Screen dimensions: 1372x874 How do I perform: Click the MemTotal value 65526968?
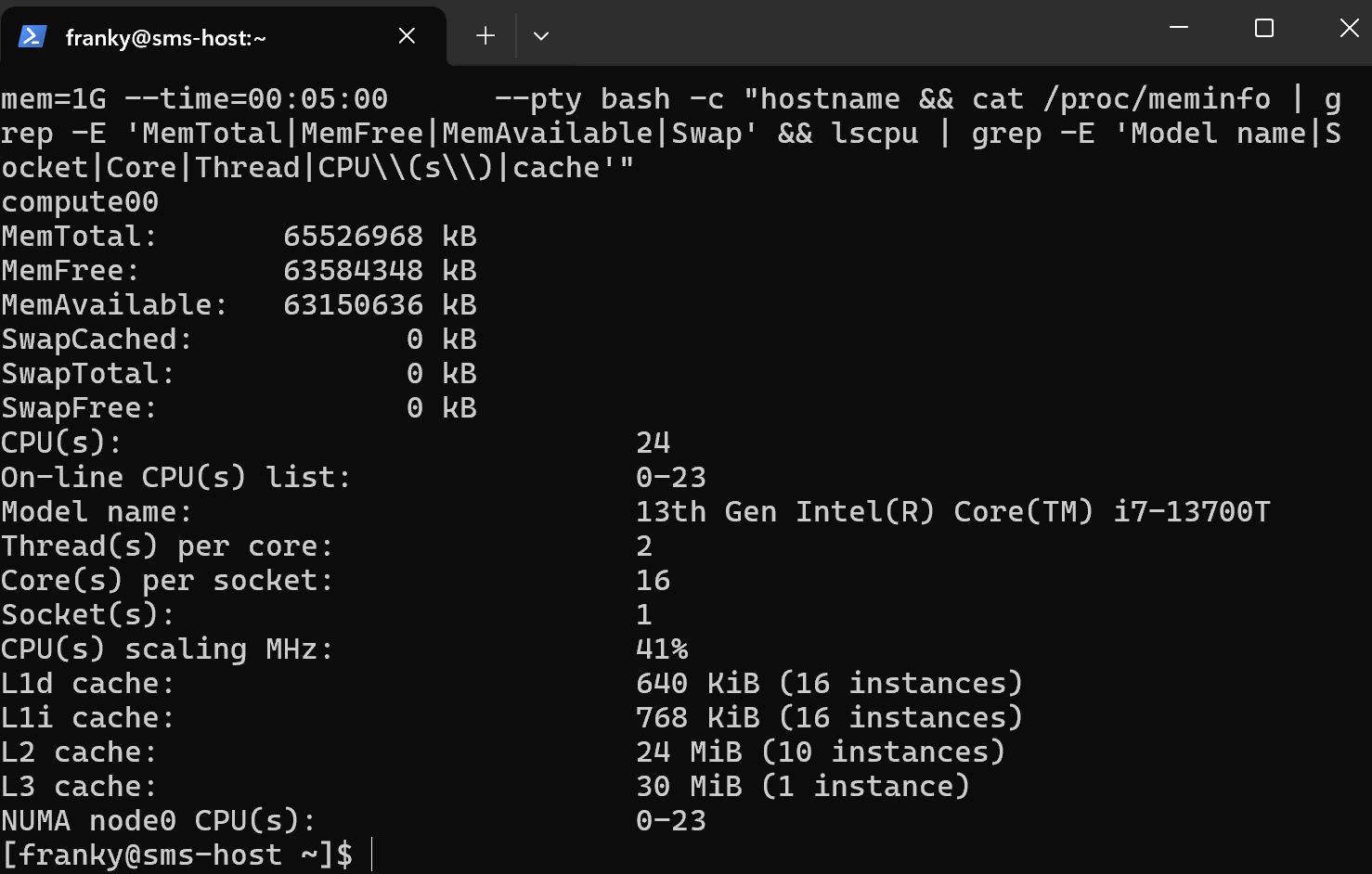(x=353, y=237)
